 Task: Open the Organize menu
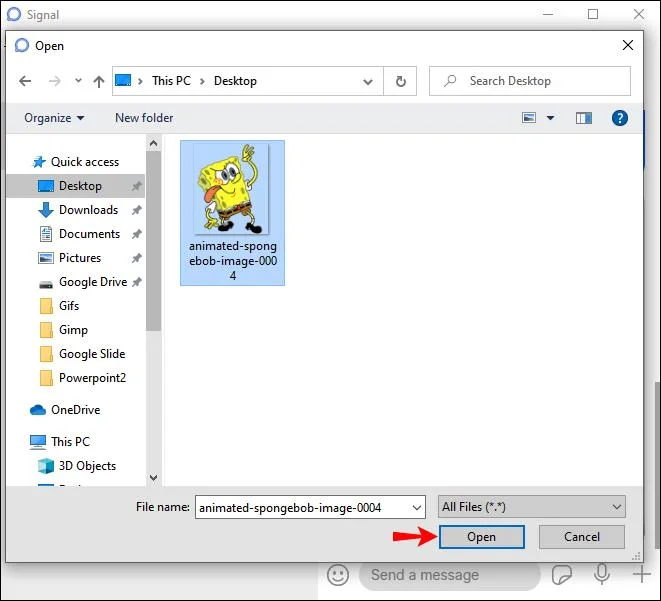(54, 118)
